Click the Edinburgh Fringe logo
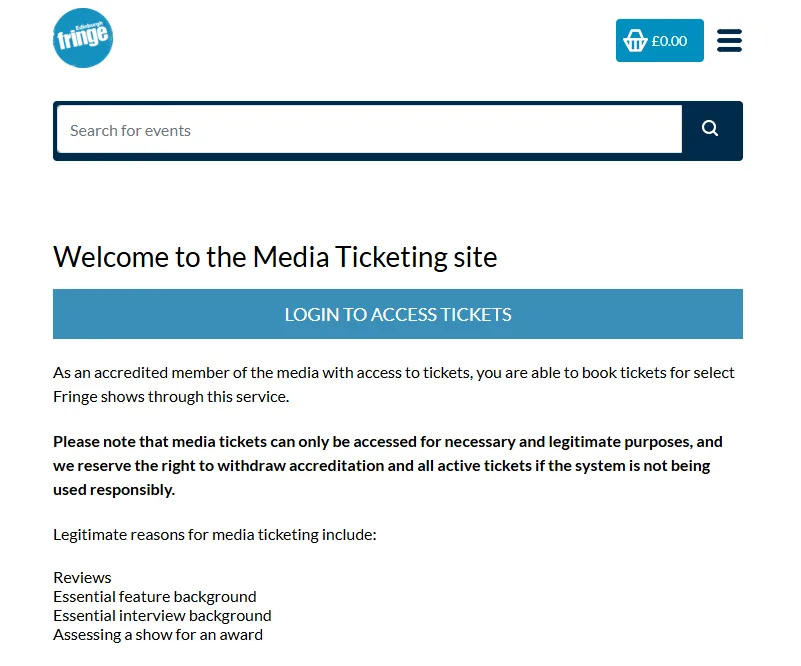Image resolution: width=801 pixels, height=666 pixels. click(x=82, y=39)
